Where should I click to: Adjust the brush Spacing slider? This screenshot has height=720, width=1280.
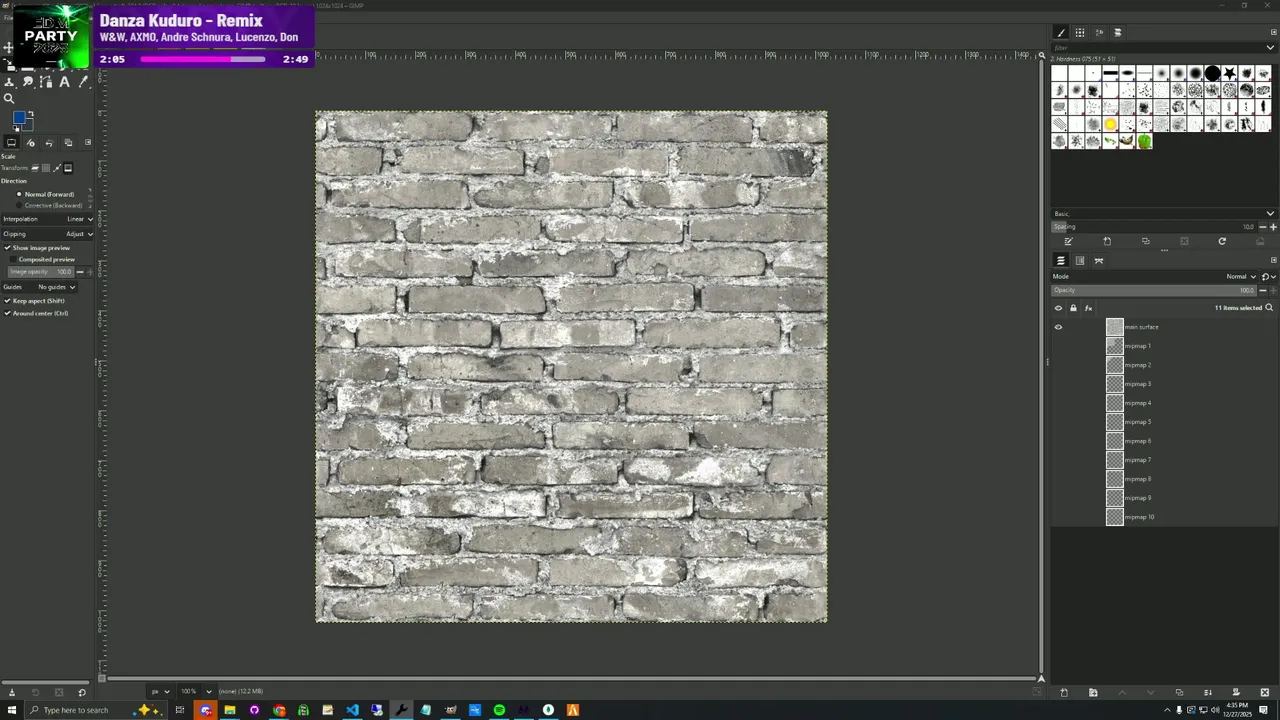pos(1154,227)
